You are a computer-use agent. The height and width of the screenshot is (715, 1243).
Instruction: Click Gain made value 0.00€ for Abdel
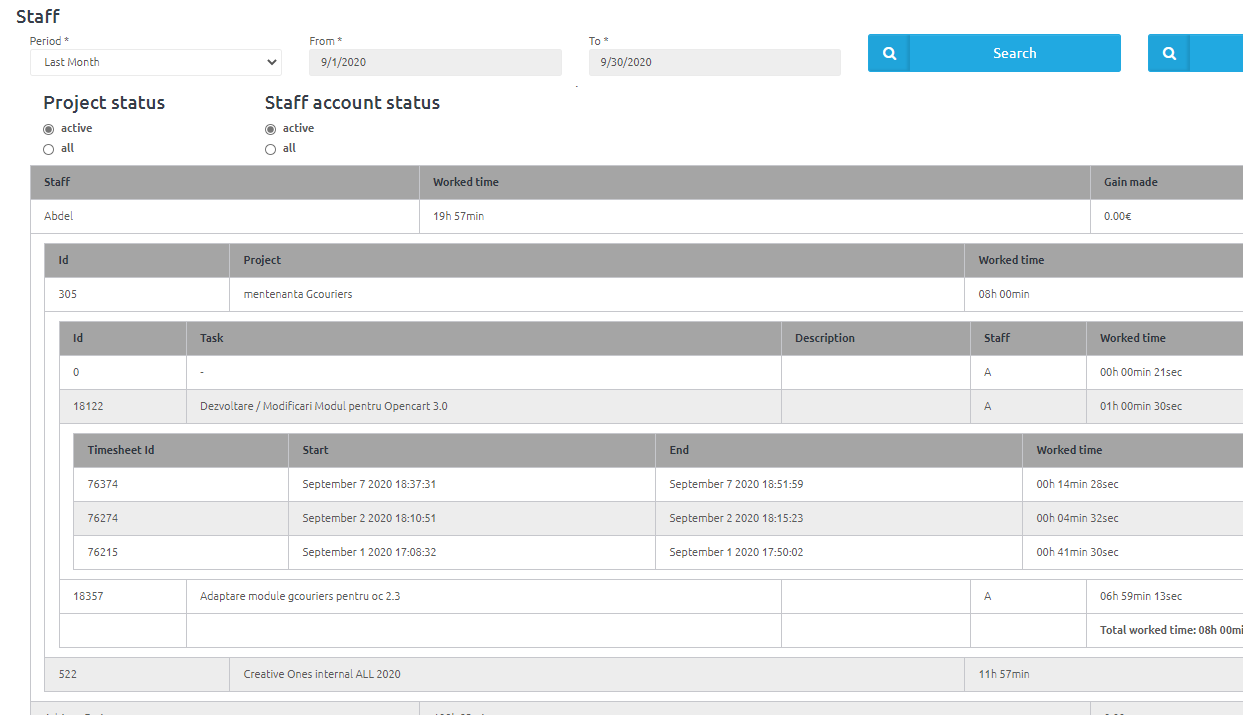[x=1116, y=216]
